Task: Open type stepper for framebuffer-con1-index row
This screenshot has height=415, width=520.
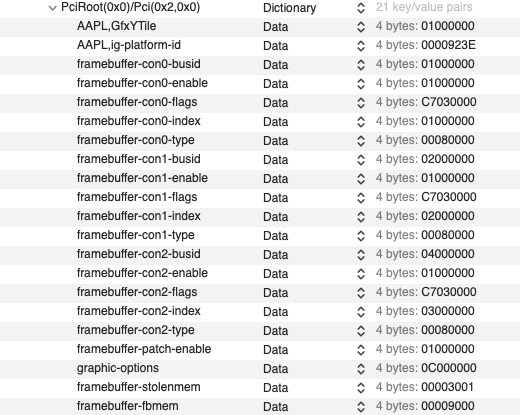Action: [361, 217]
